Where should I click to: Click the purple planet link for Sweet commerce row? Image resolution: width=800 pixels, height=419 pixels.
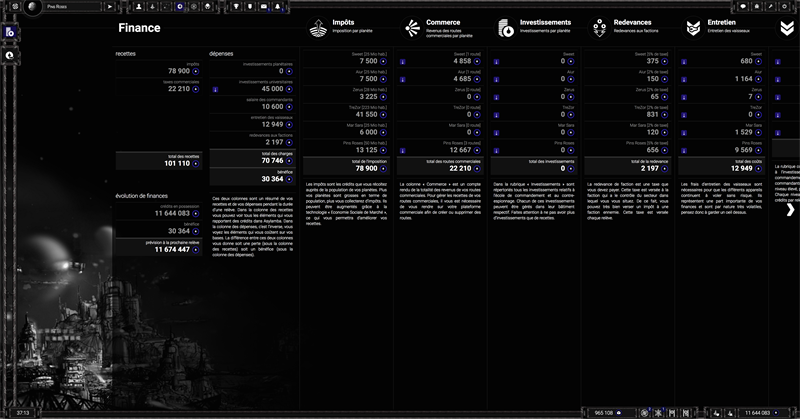[x=403, y=61]
